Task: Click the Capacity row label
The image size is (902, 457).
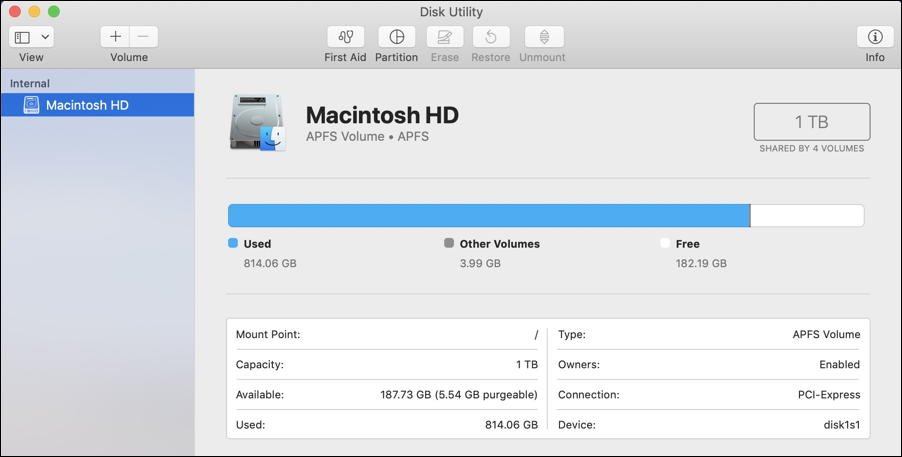Action: tap(259, 364)
